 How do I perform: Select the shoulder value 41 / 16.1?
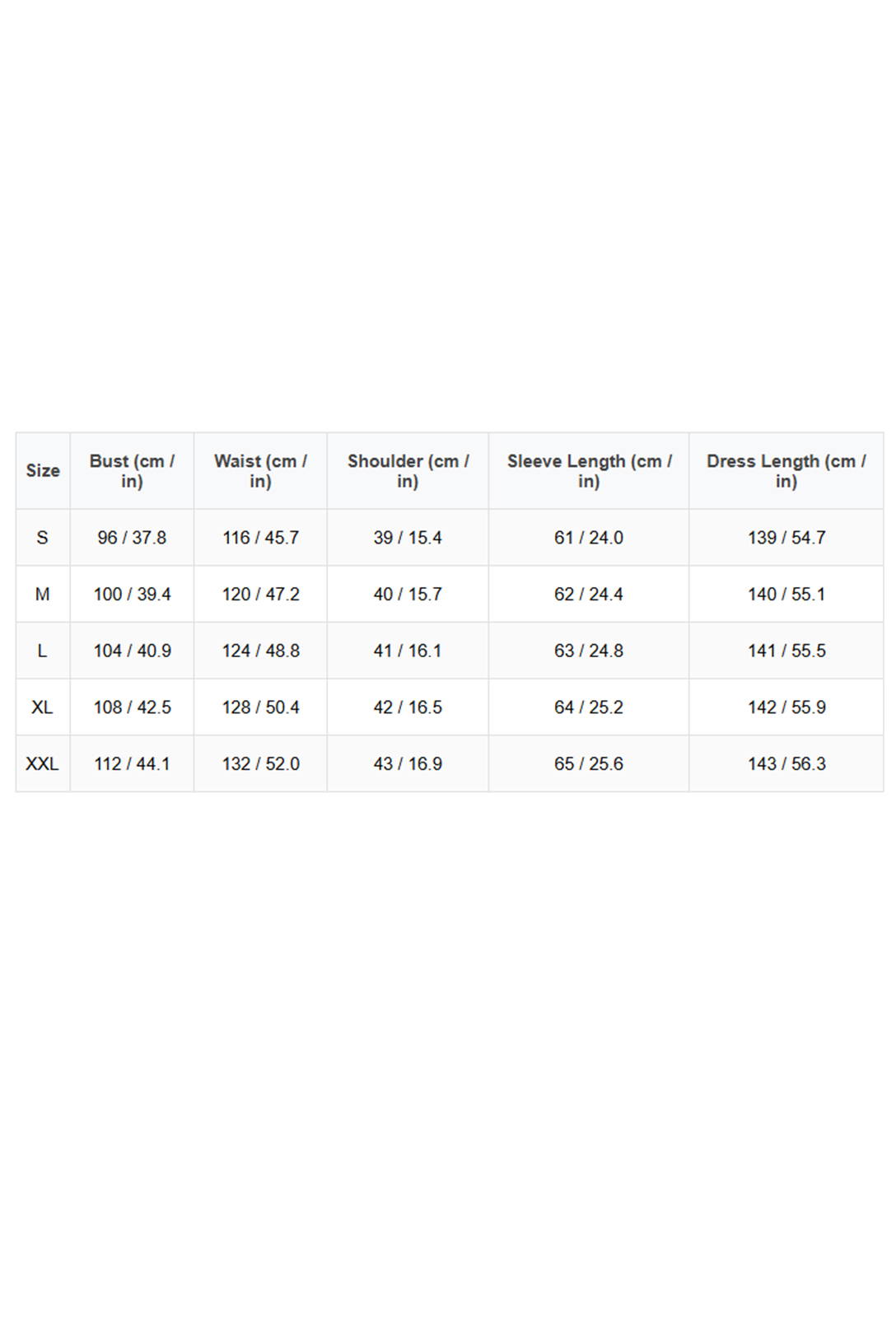(x=408, y=651)
